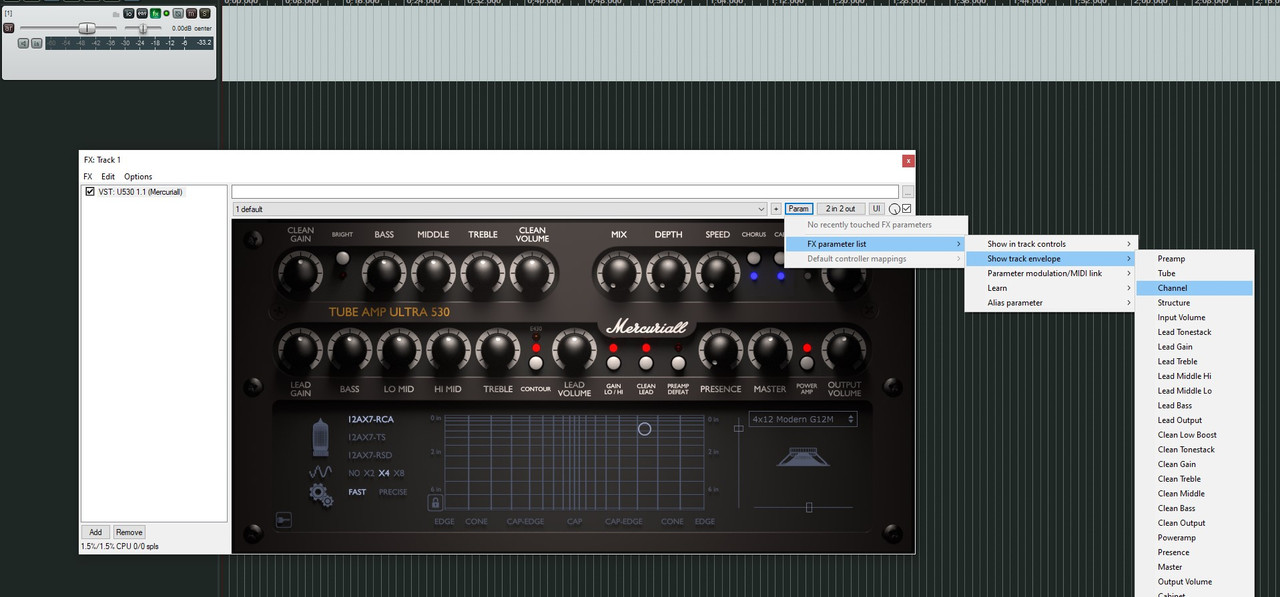Toggle the Preamp Defeat switch
The image size is (1280, 597).
click(x=678, y=363)
